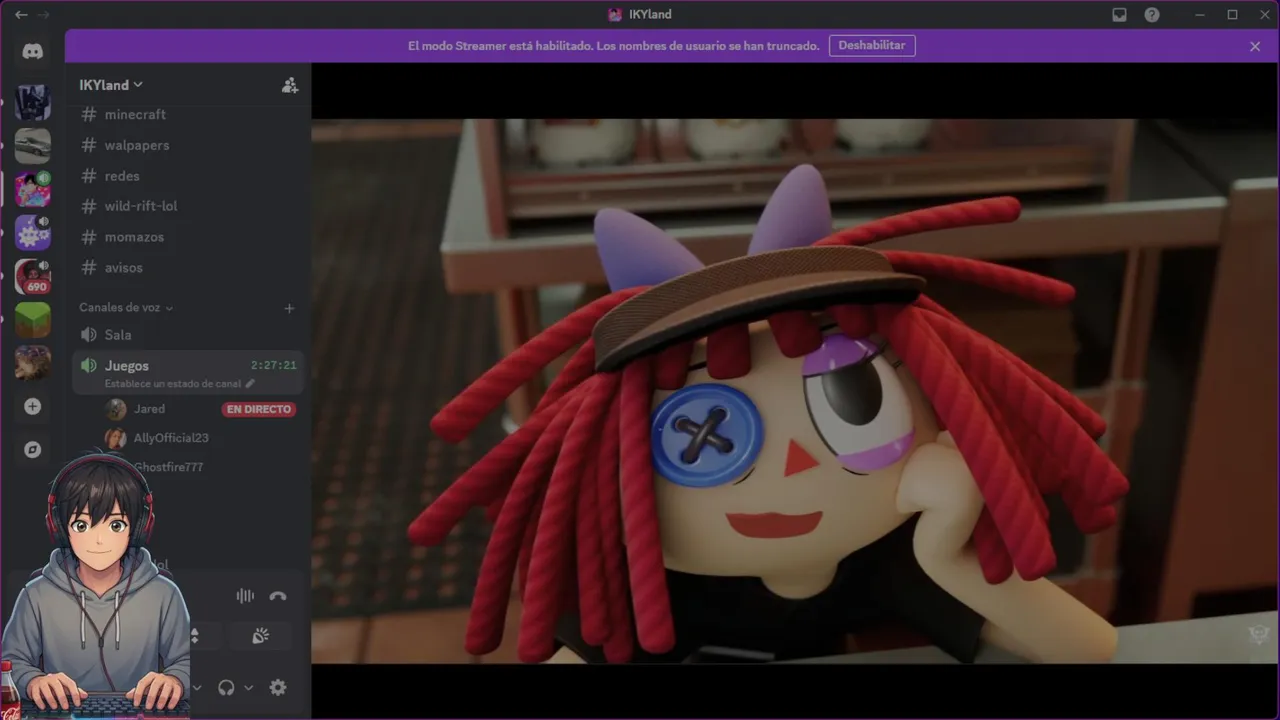Collapse the Canales de voz category
The width and height of the screenshot is (1280, 720).
click(126, 308)
